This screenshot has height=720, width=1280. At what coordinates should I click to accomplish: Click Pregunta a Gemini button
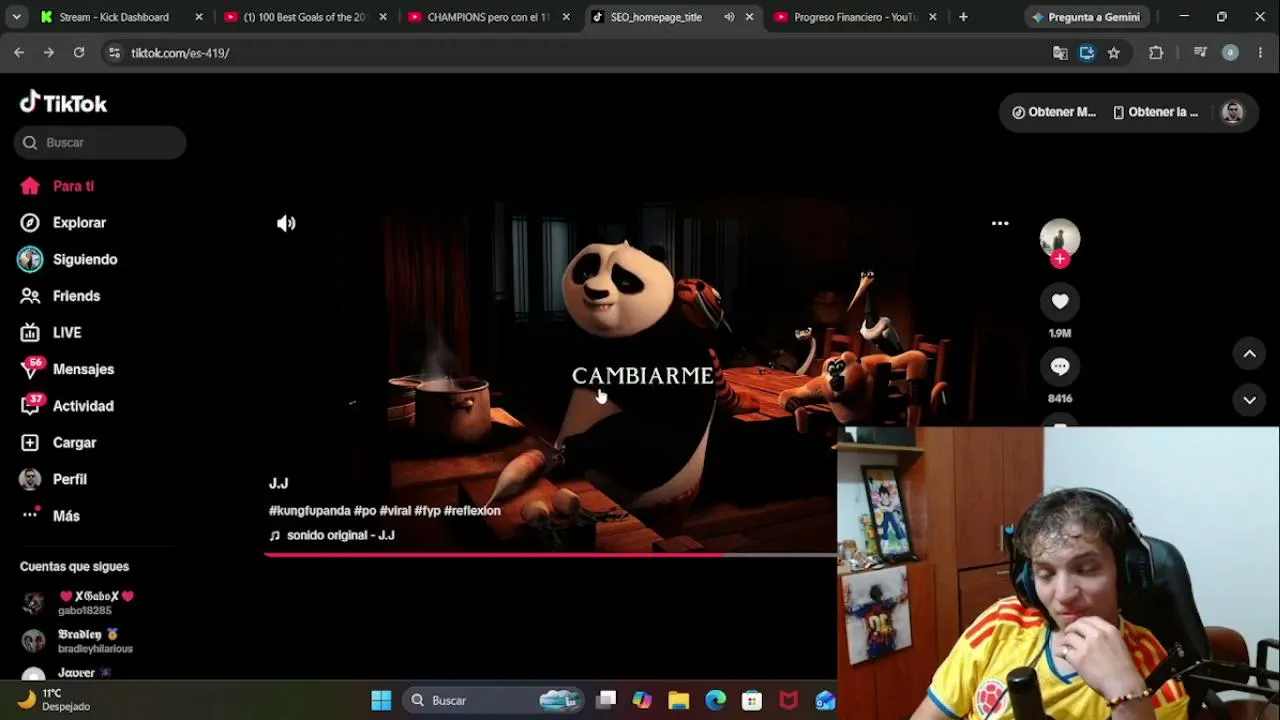pyautogui.click(x=1086, y=17)
